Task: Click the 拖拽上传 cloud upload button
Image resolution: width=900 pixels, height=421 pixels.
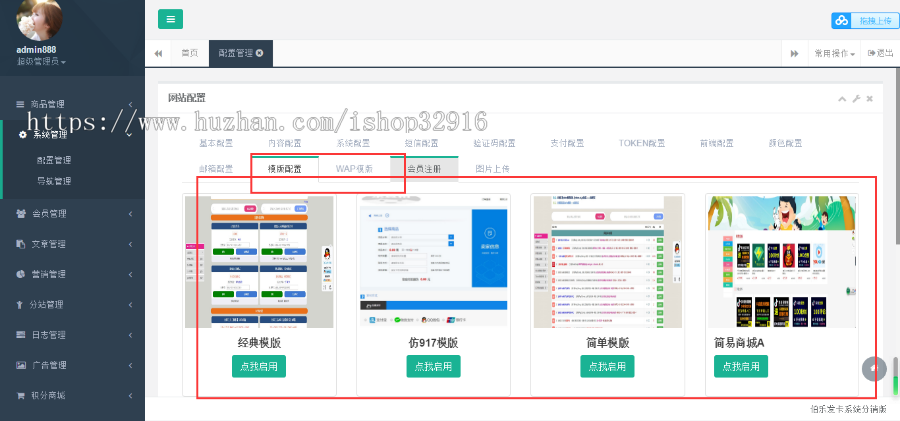Action: point(865,21)
